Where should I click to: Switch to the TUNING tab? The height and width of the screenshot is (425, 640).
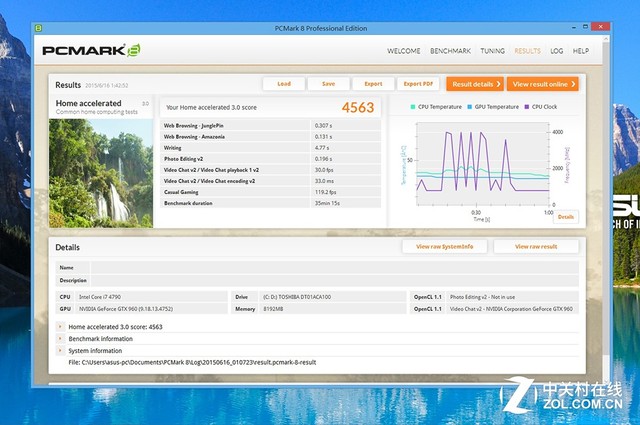point(492,51)
